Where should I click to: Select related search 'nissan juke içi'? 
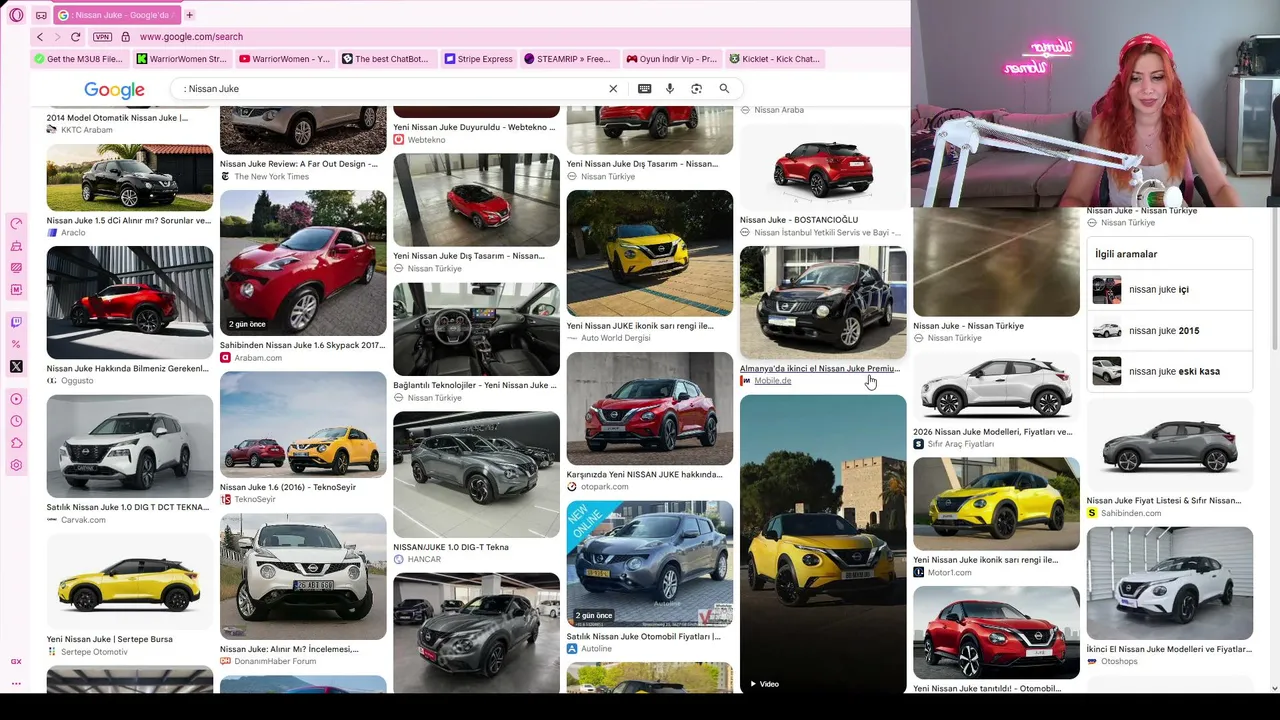pyautogui.click(x=1169, y=290)
